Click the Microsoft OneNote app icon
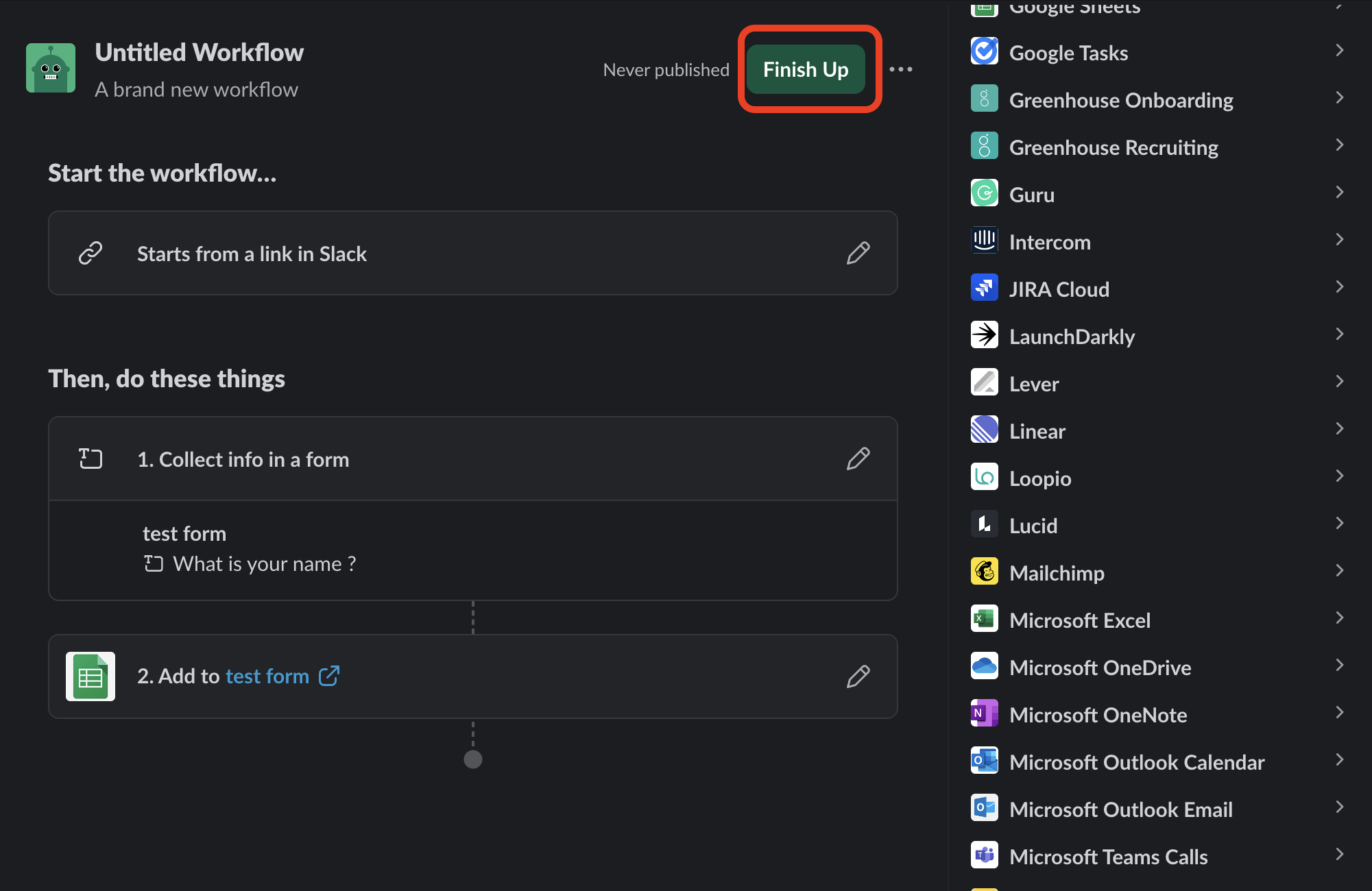 point(985,713)
